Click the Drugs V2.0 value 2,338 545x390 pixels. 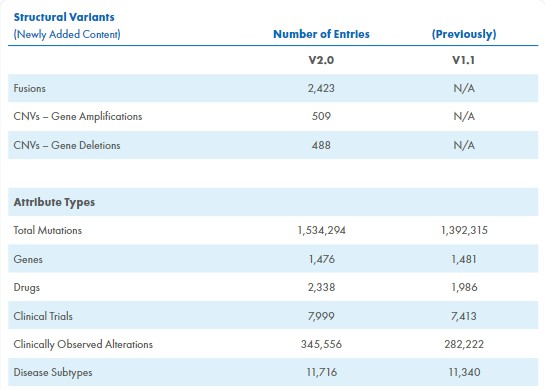pos(321,287)
